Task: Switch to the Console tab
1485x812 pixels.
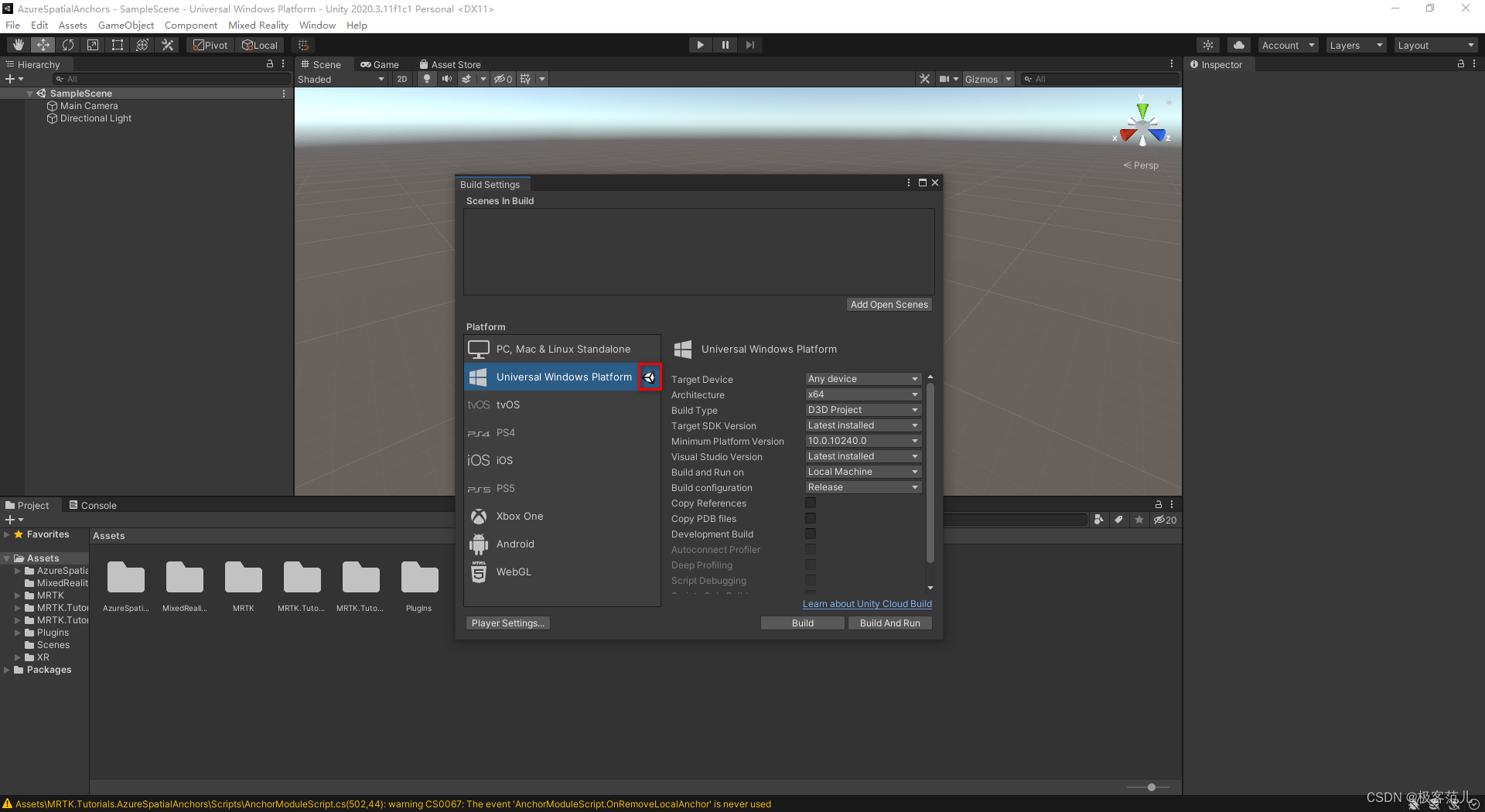Action: click(93, 505)
